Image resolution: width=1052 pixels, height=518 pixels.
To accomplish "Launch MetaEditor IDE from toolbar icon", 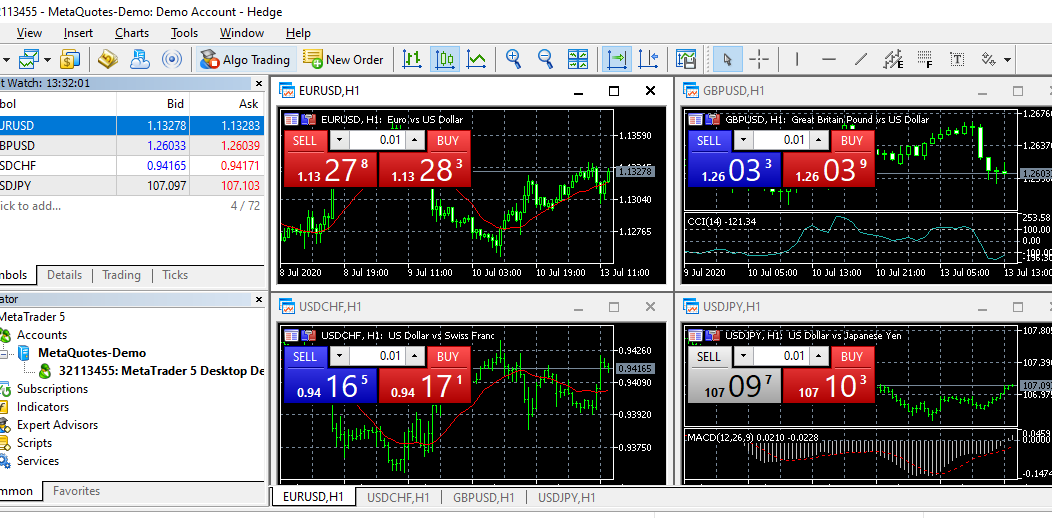I will [107, 60].
